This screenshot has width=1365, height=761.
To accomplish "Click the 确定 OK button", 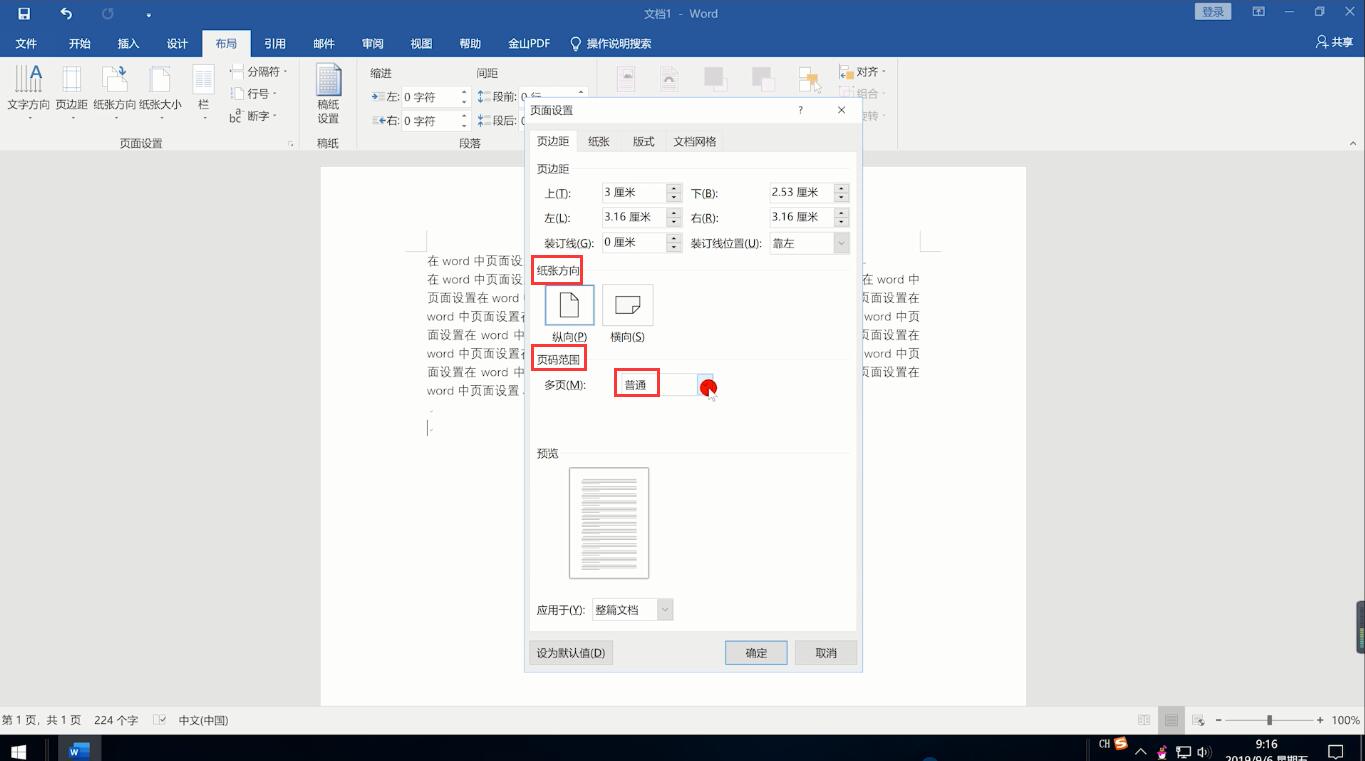I will tap(756, 653).
